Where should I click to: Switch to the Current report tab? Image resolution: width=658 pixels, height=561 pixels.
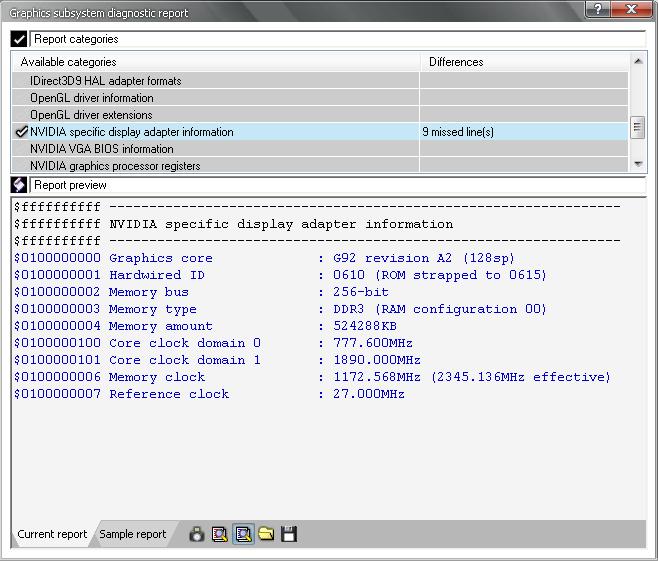52,534
